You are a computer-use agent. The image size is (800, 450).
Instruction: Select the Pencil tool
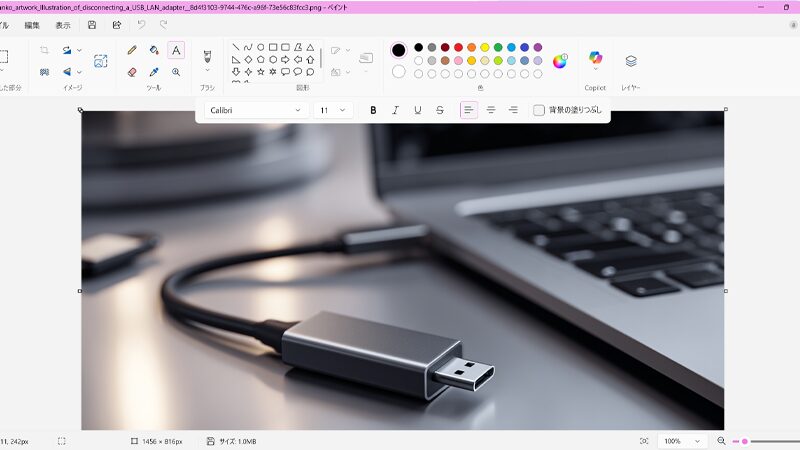132,50
